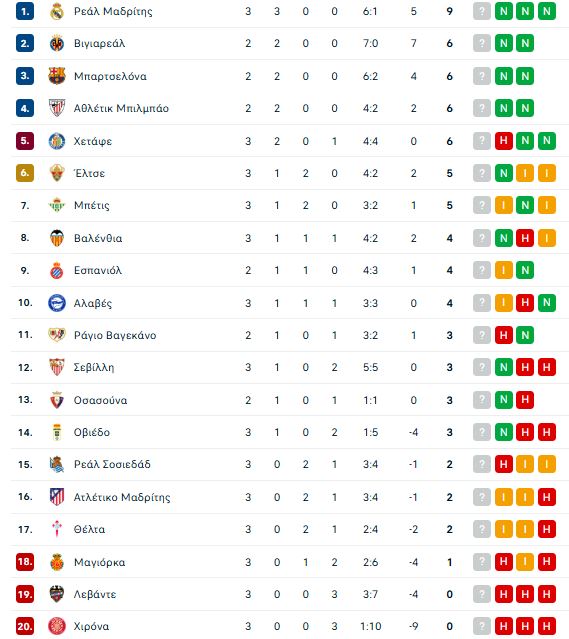This screenshot has width=569, height=639.
Task: Click the Barcelona club crest
Action: (x=57, y=76)
